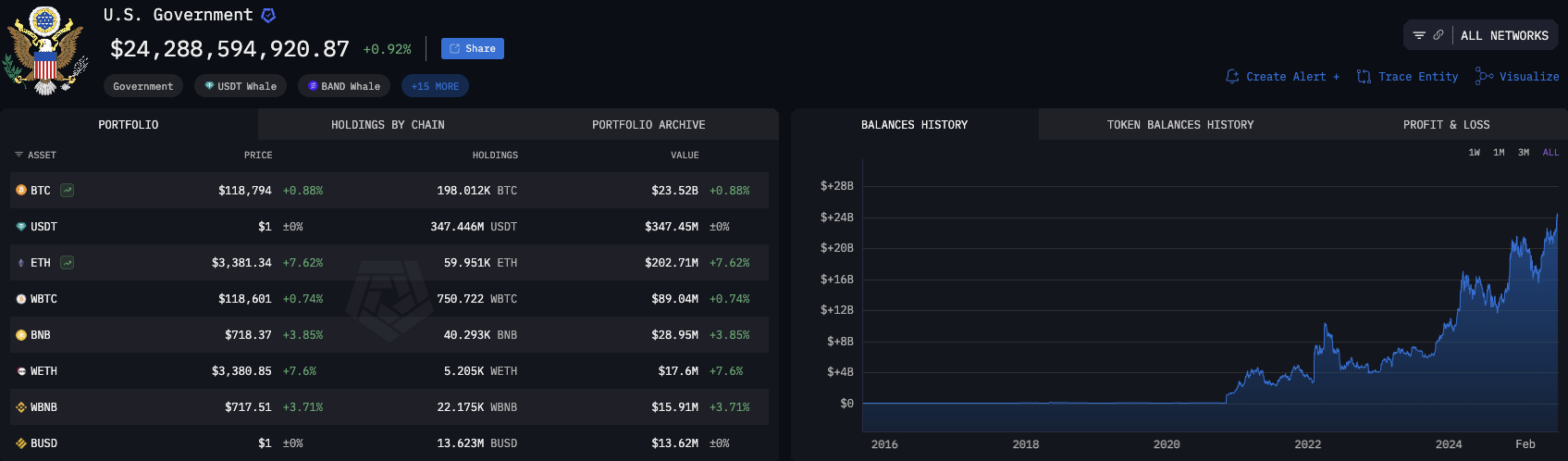Switch to Profit & Loss tab

1446,124
